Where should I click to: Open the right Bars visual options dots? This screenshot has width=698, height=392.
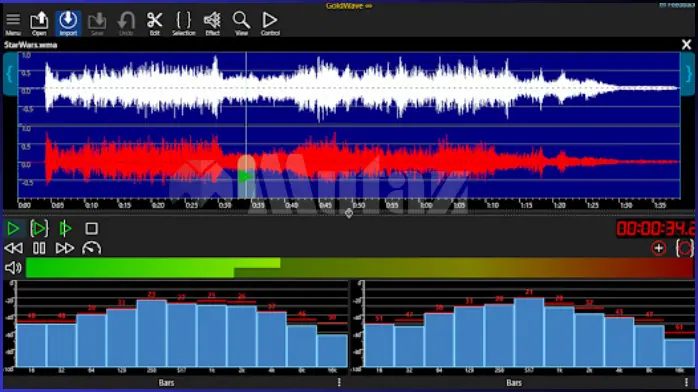click(x=686, y=382)
